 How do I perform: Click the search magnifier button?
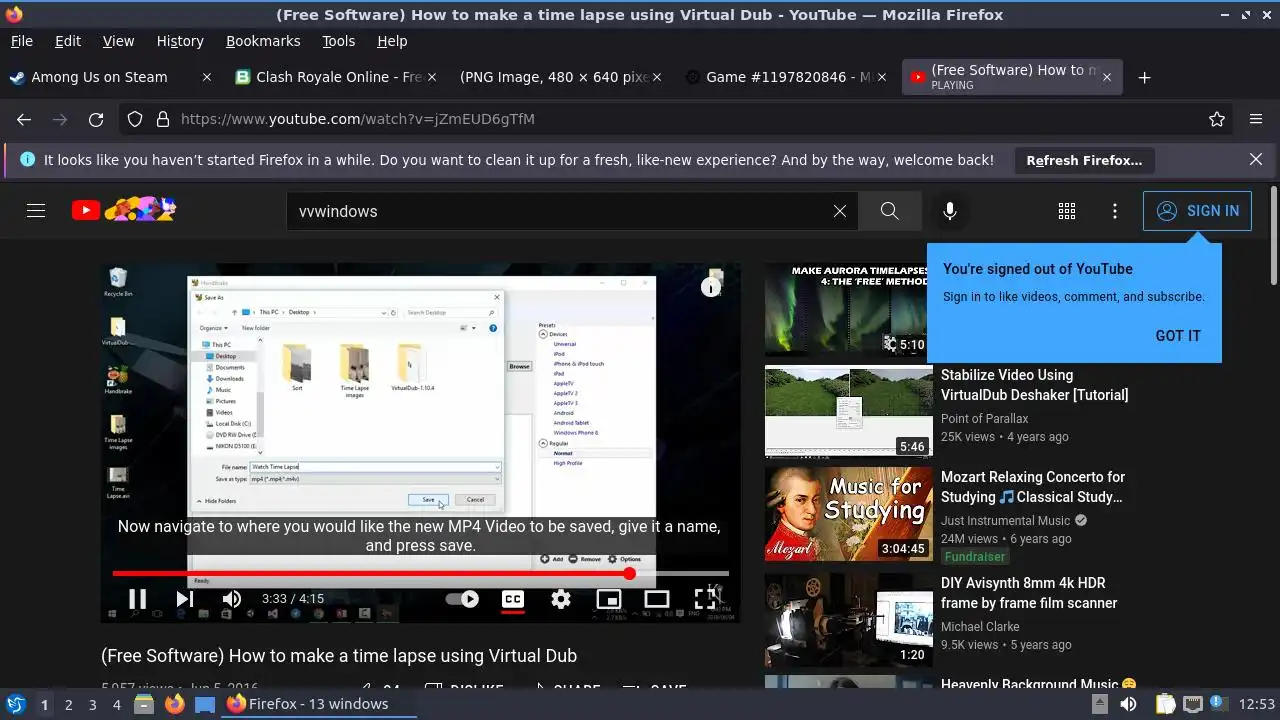(x=890, y=211)
